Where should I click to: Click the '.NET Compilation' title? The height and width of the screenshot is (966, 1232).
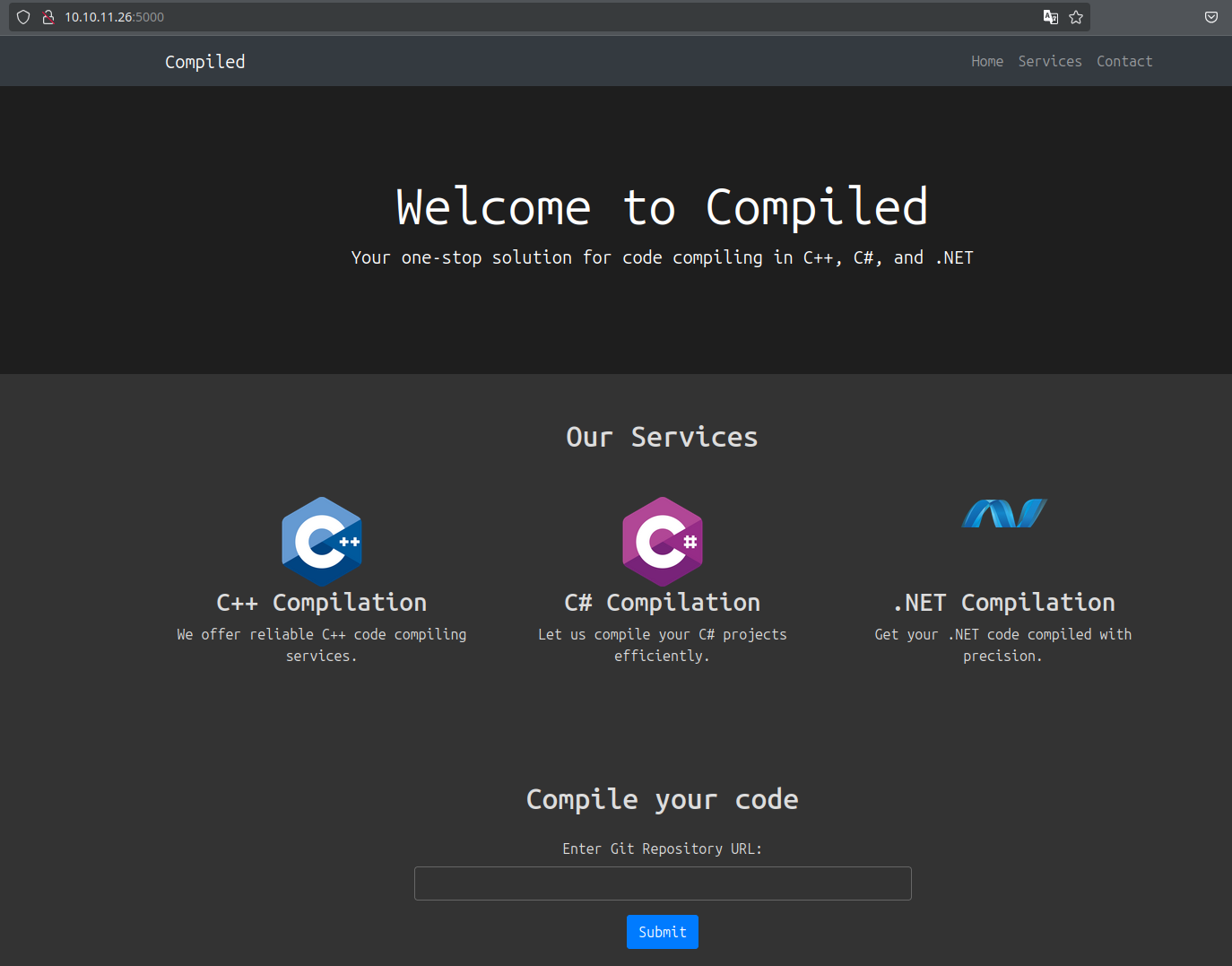[1004, 603]
